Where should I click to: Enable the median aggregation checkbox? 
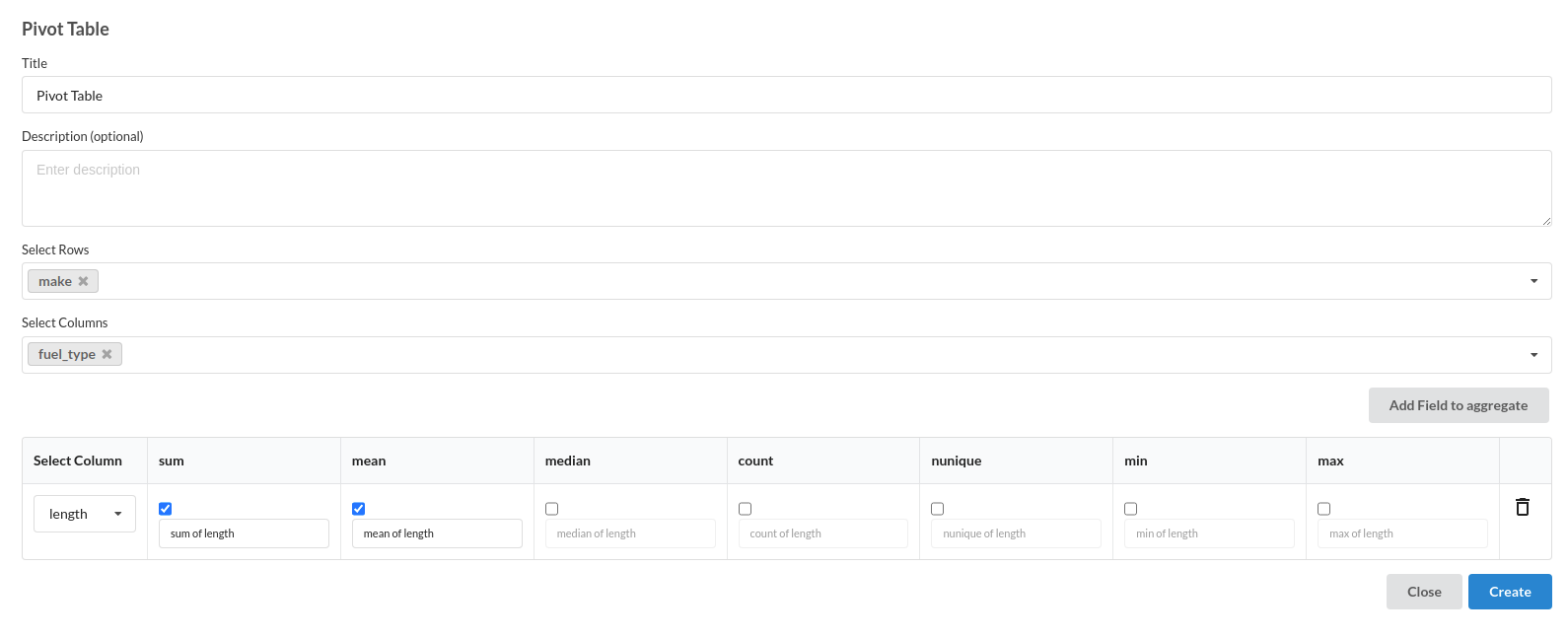click(x=551, y=508)
